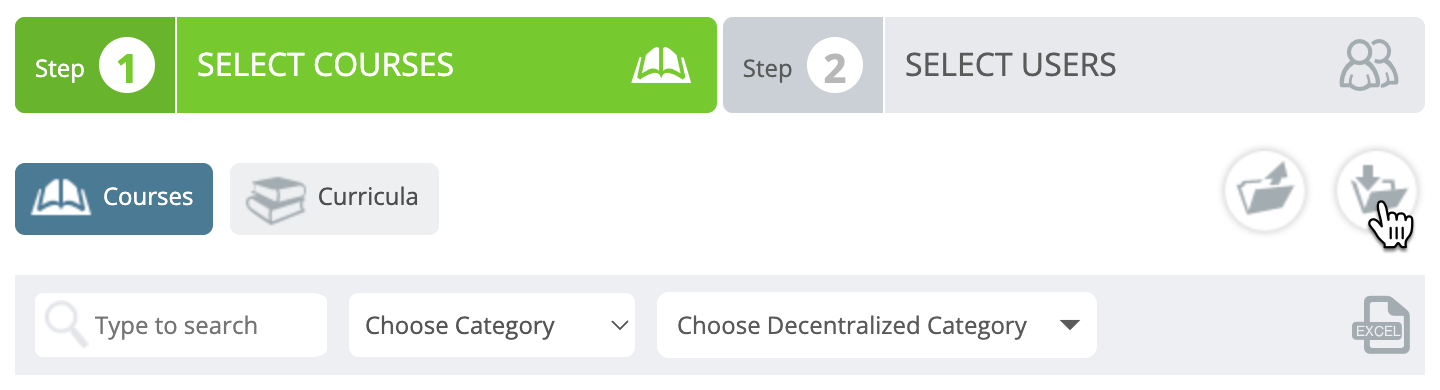Click the chevron arrow of Choose Category
1440x390 pixels.
click(x=620, y=325)
